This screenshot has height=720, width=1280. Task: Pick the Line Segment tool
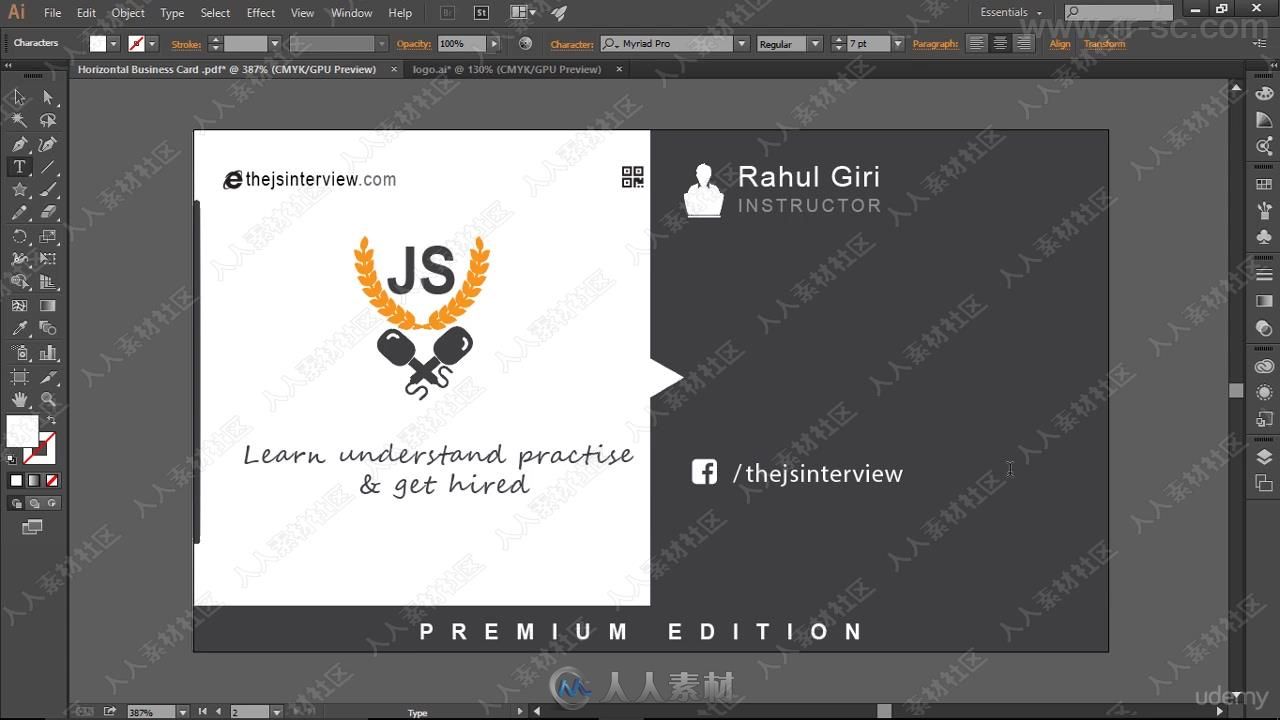coord(48,167)
